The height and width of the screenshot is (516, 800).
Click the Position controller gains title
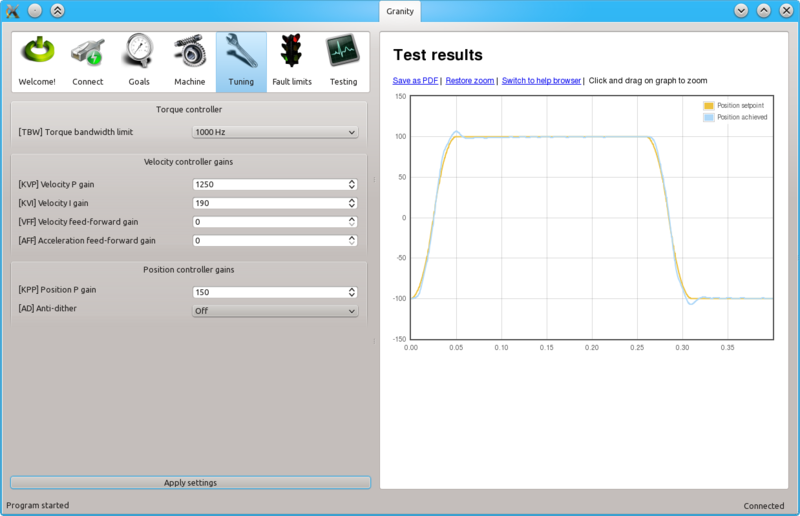click(x=188, y=269)
